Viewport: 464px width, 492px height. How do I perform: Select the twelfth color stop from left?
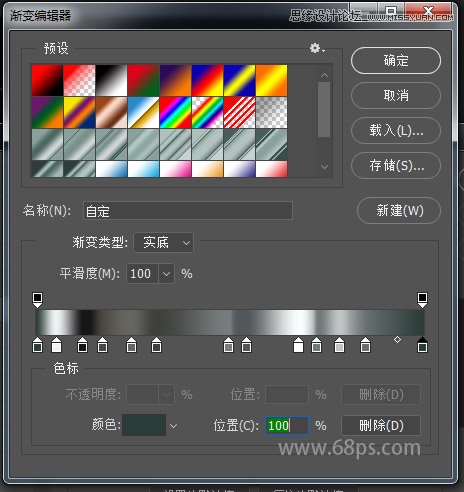(x=365, y=345)
